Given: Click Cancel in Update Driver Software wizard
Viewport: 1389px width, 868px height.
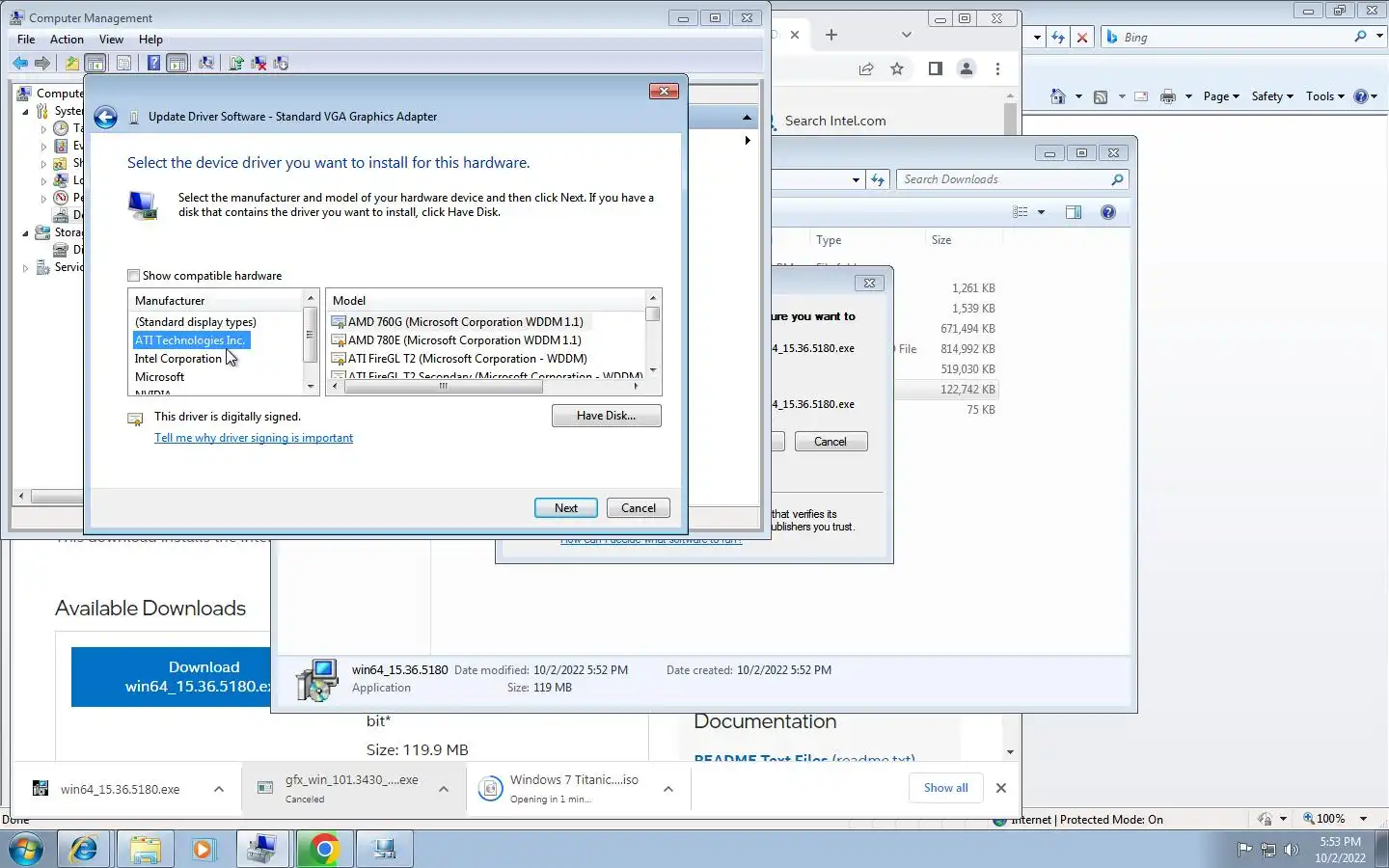Looking at the screenshot, I should 639,508.
